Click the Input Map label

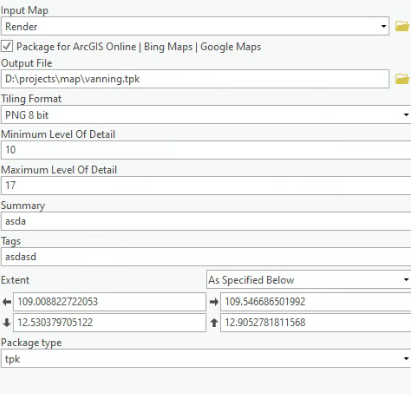click(25, 10)
